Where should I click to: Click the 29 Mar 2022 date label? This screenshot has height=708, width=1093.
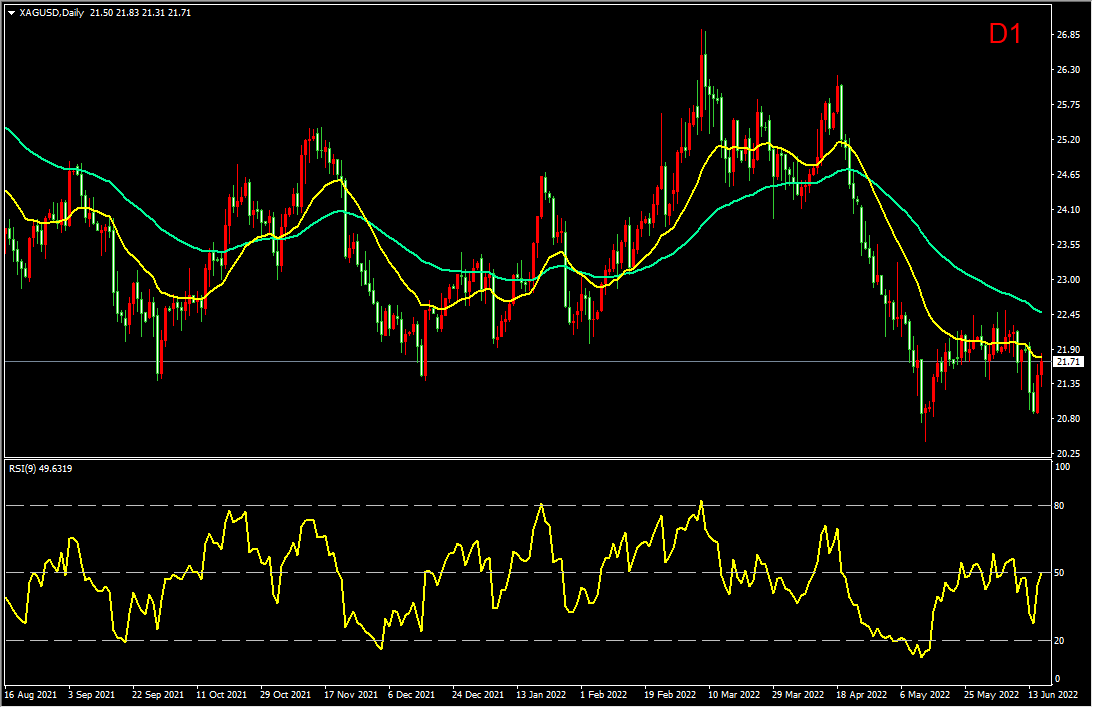798,695
